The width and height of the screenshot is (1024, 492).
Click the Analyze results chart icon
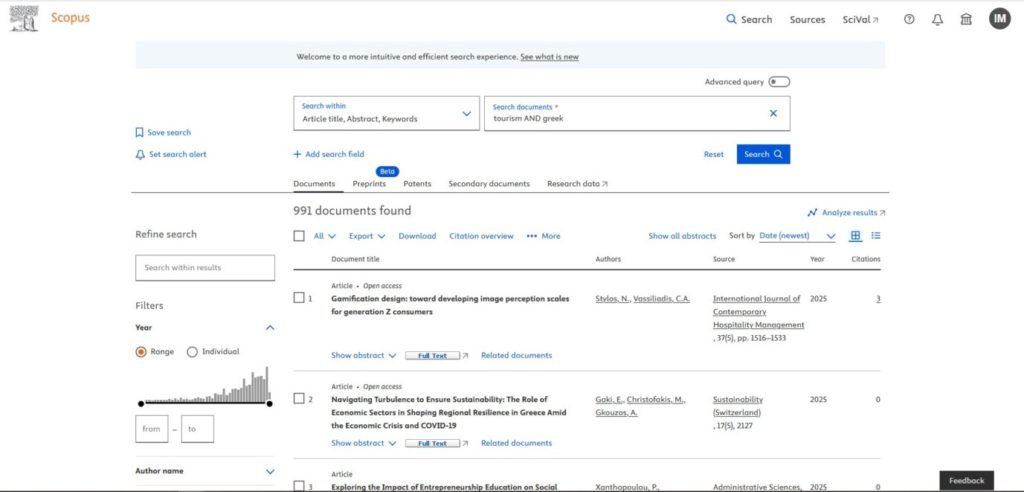point(812,212)
